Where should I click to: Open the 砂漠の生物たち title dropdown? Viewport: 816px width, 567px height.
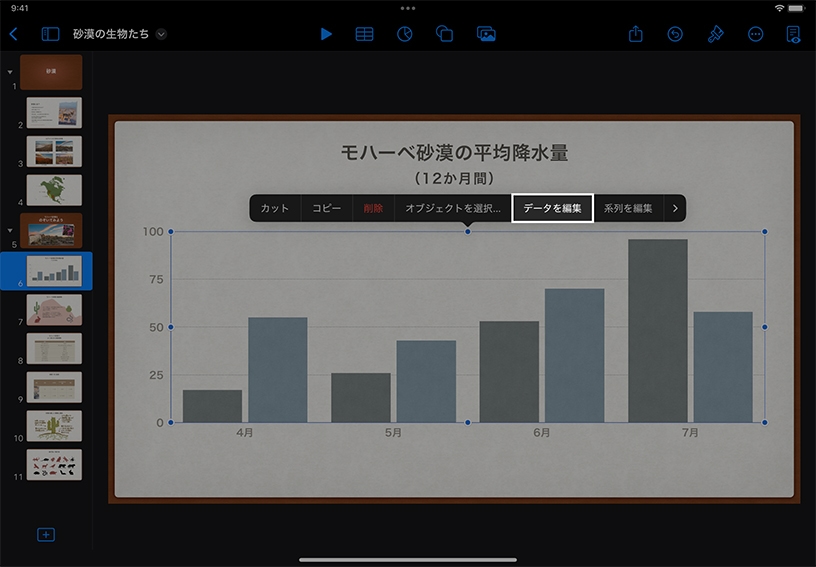161,34
